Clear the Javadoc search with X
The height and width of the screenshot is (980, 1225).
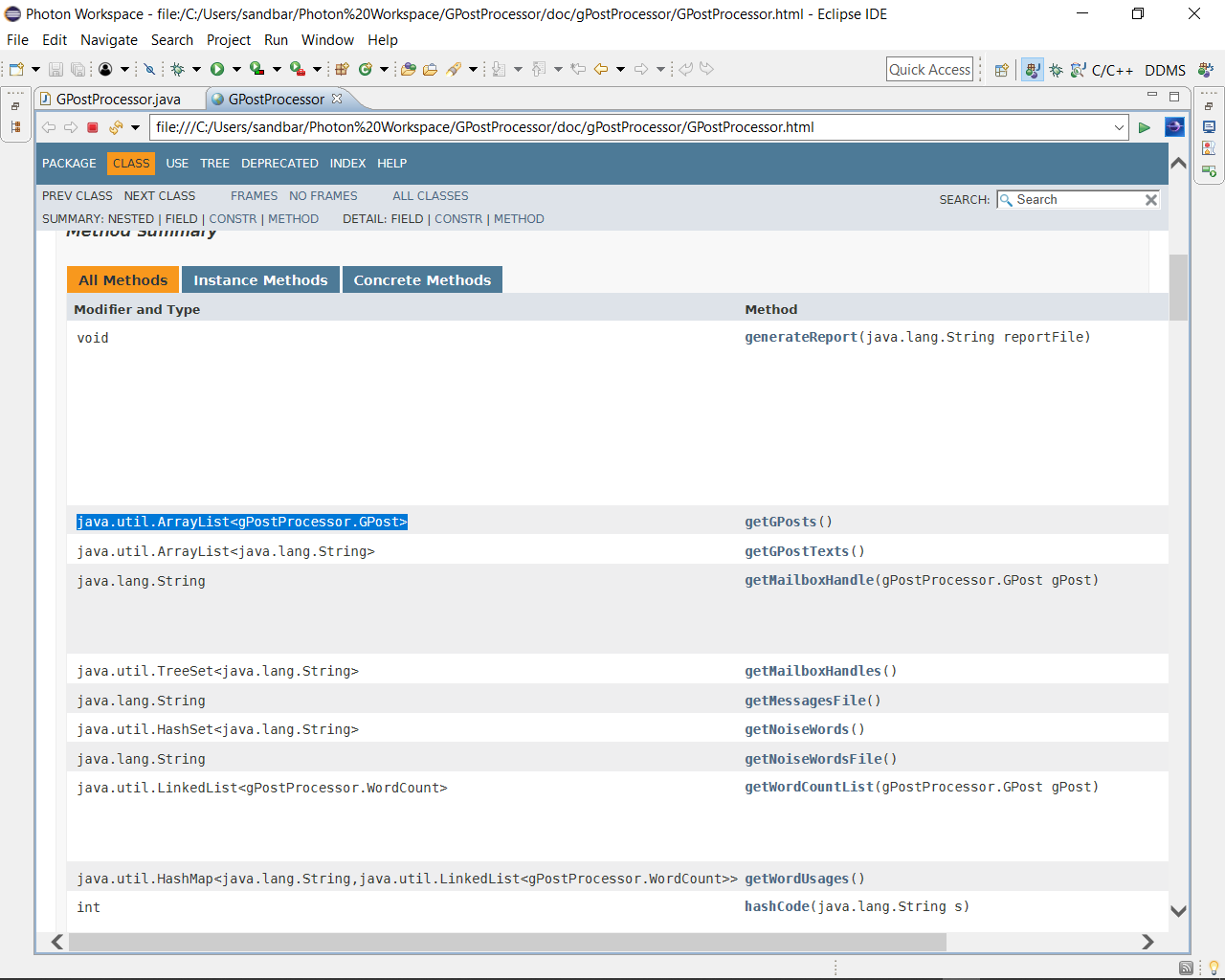[x=1151, y=200]
